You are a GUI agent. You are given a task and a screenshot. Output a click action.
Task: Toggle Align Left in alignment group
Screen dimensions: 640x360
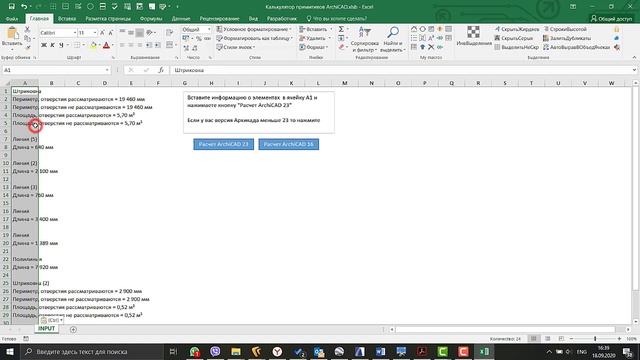coord(122,45)
